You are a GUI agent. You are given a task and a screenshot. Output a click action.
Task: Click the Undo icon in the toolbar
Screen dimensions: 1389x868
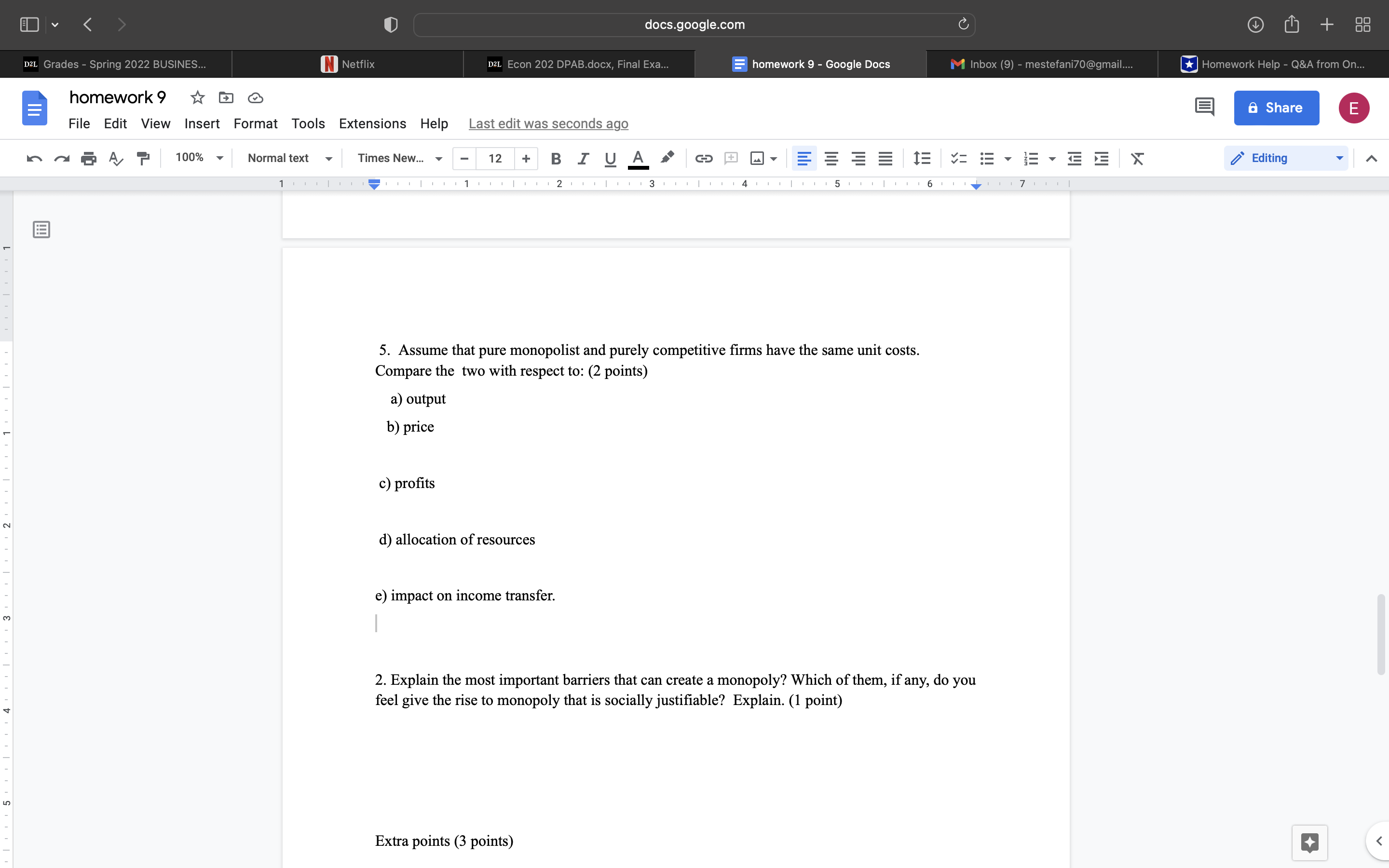pyautogui.click(x=34, y=159)
